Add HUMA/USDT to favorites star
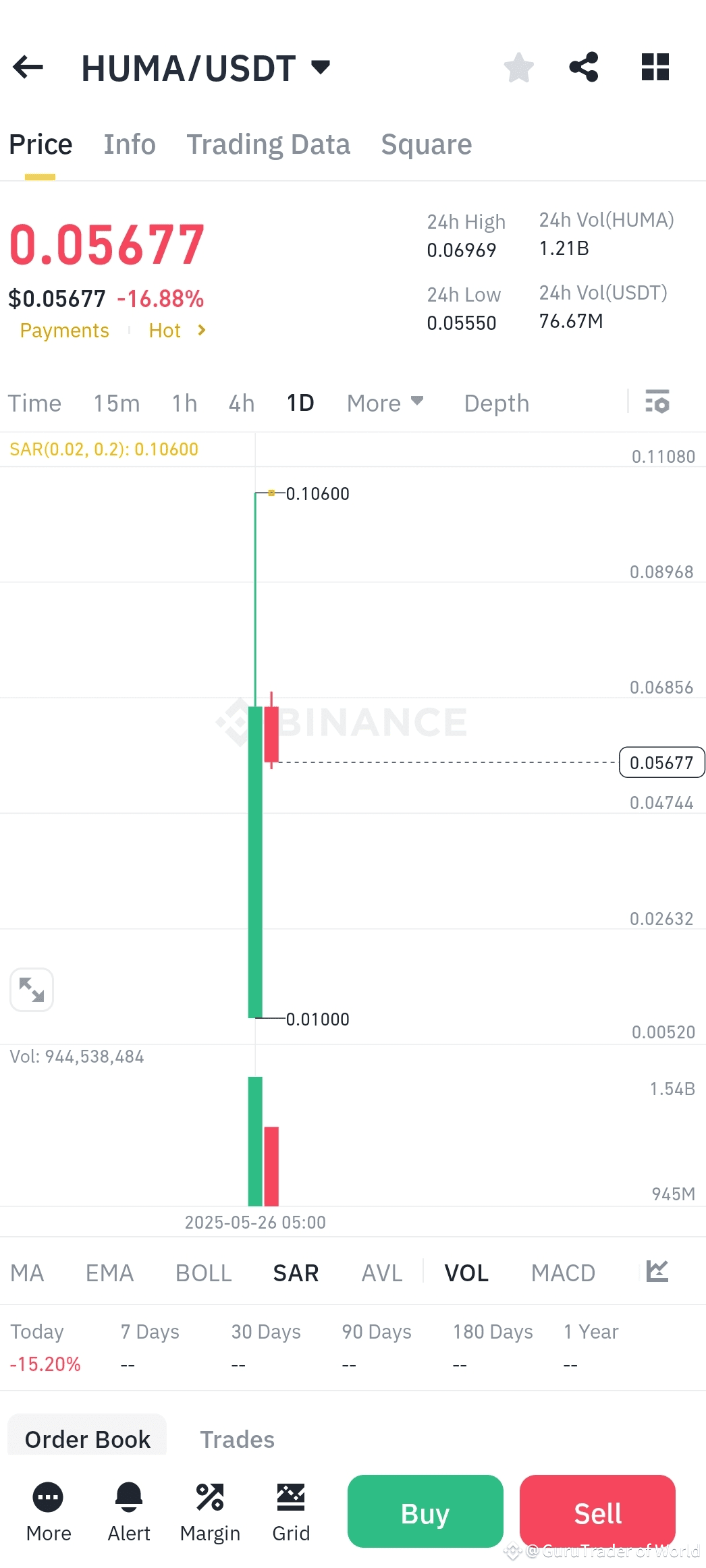This screenshot has height=1568, width=706. [x=518, y=67]
